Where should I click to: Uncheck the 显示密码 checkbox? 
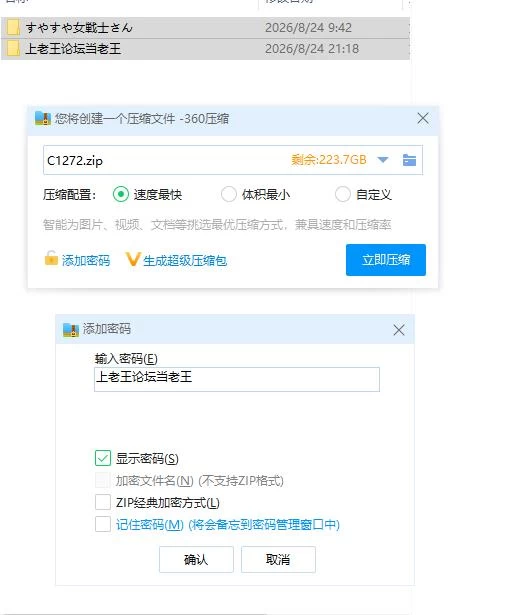(103, 458)
